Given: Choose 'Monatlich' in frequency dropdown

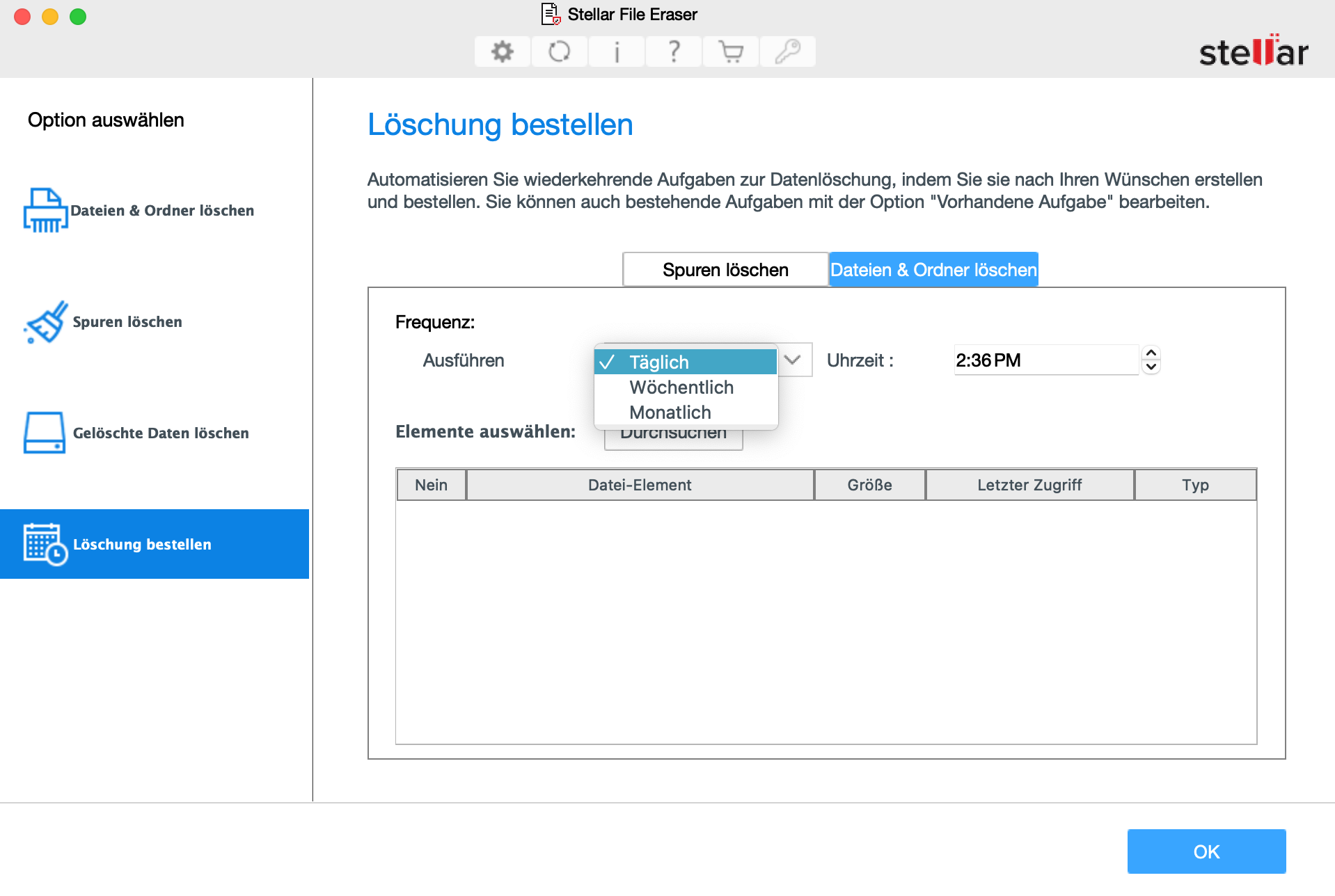Looking at the screenshot, I should (x=686, y=412).
